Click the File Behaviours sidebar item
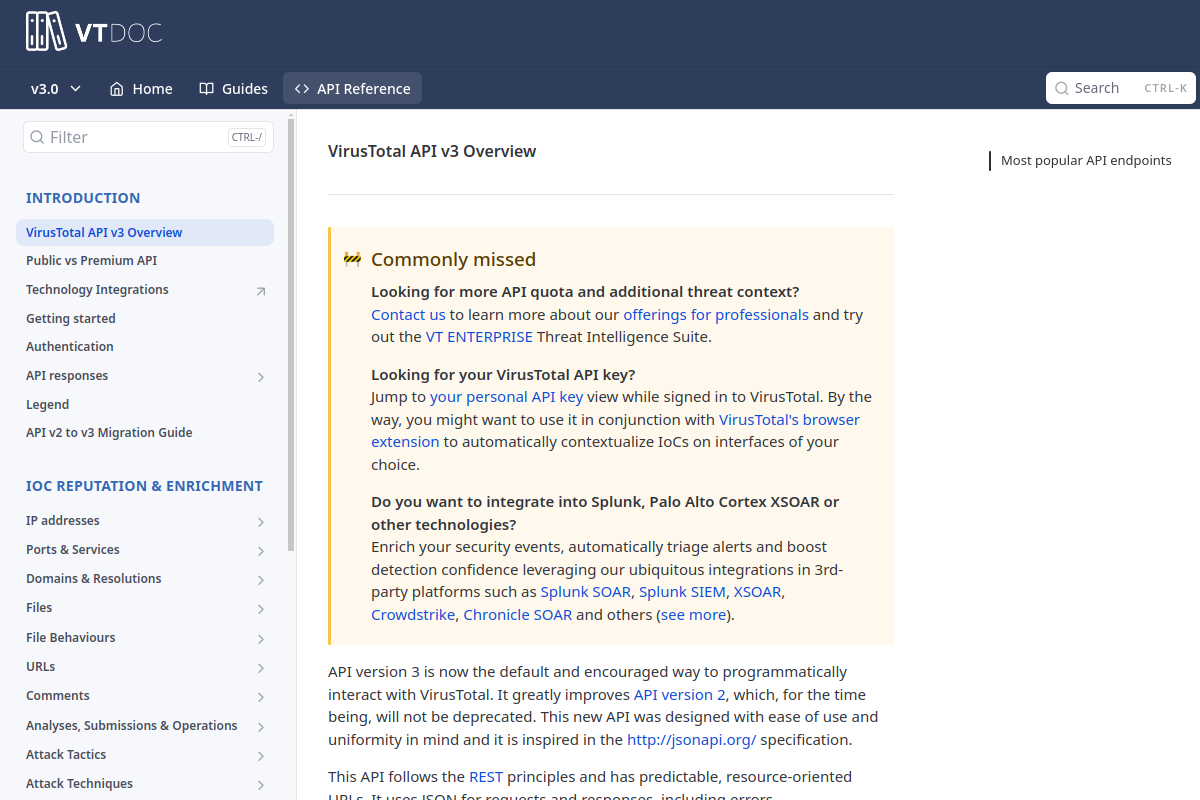1200x800 pixels. tap(145, 637)
